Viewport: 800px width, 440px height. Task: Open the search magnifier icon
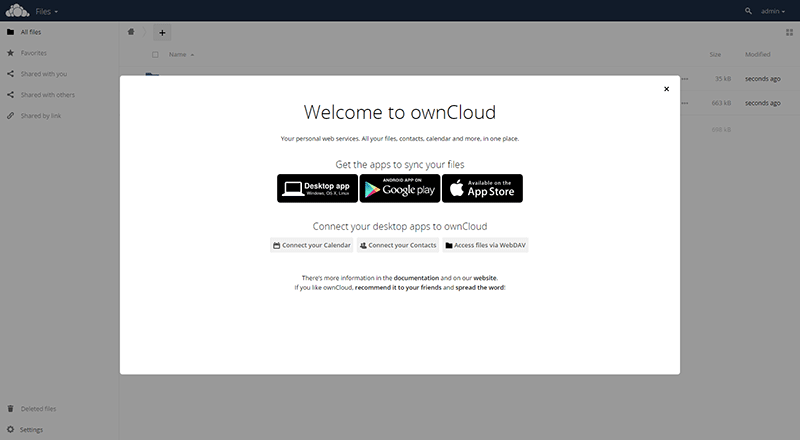(x=748, y=11)
